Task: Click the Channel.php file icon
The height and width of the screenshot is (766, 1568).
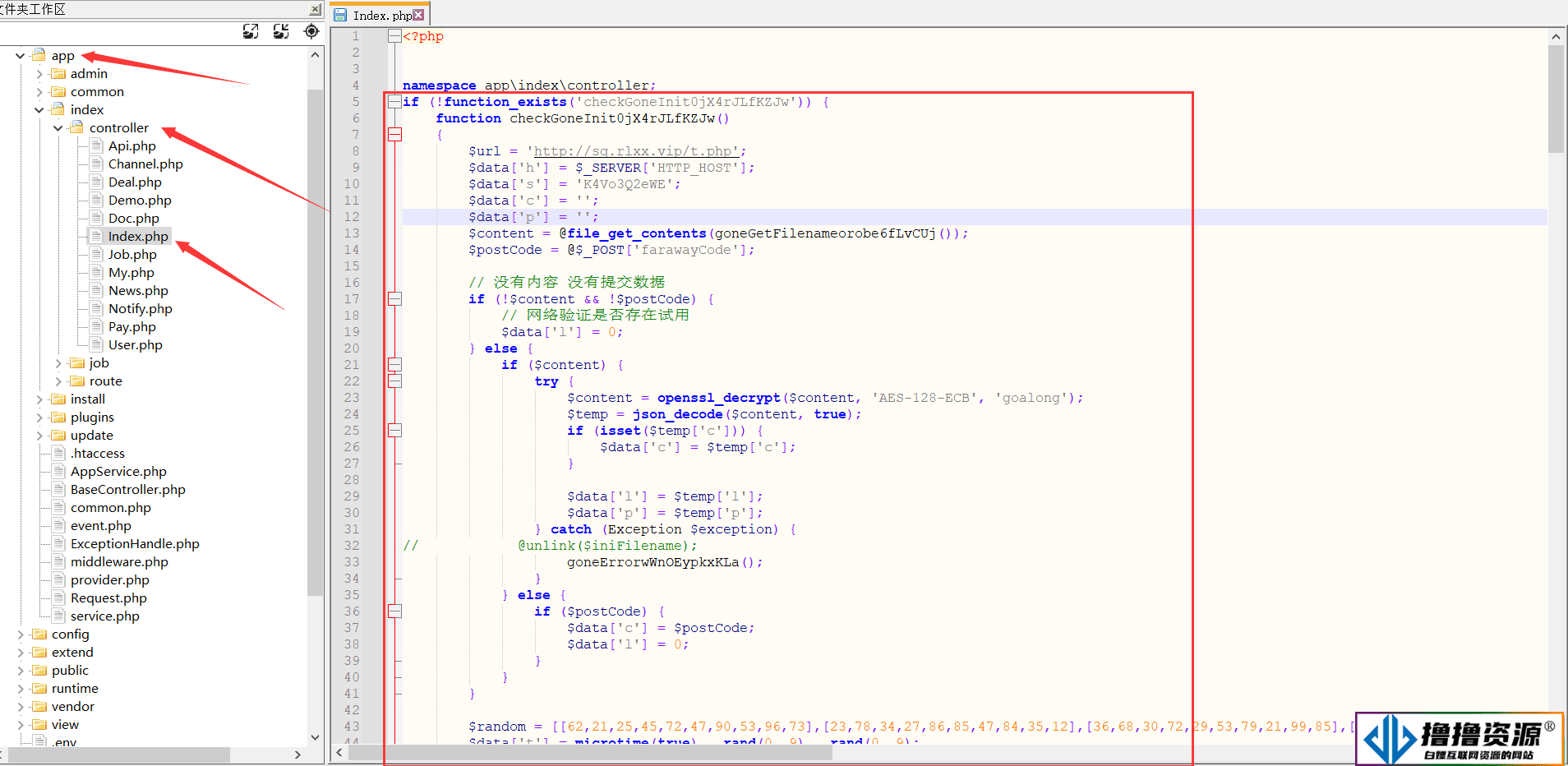Action: click(x=96, y=164)
